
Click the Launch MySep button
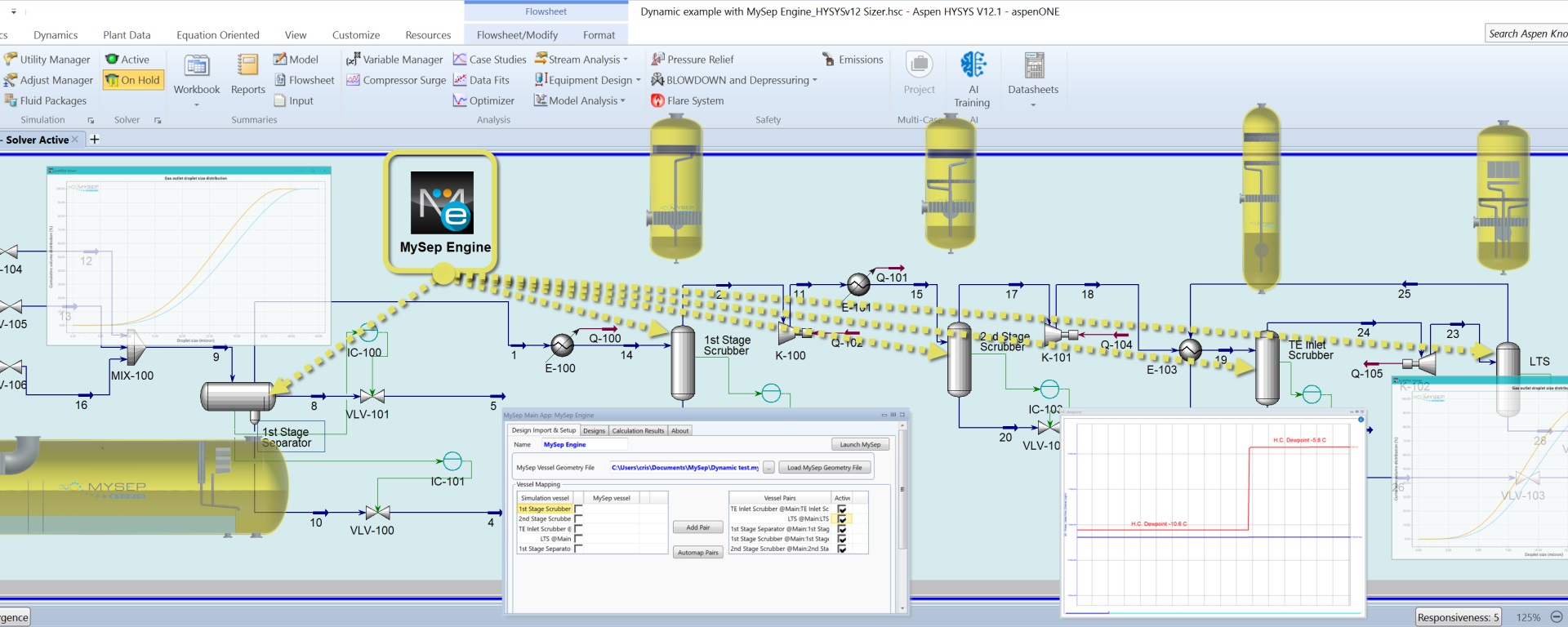[x=860, y=445]
